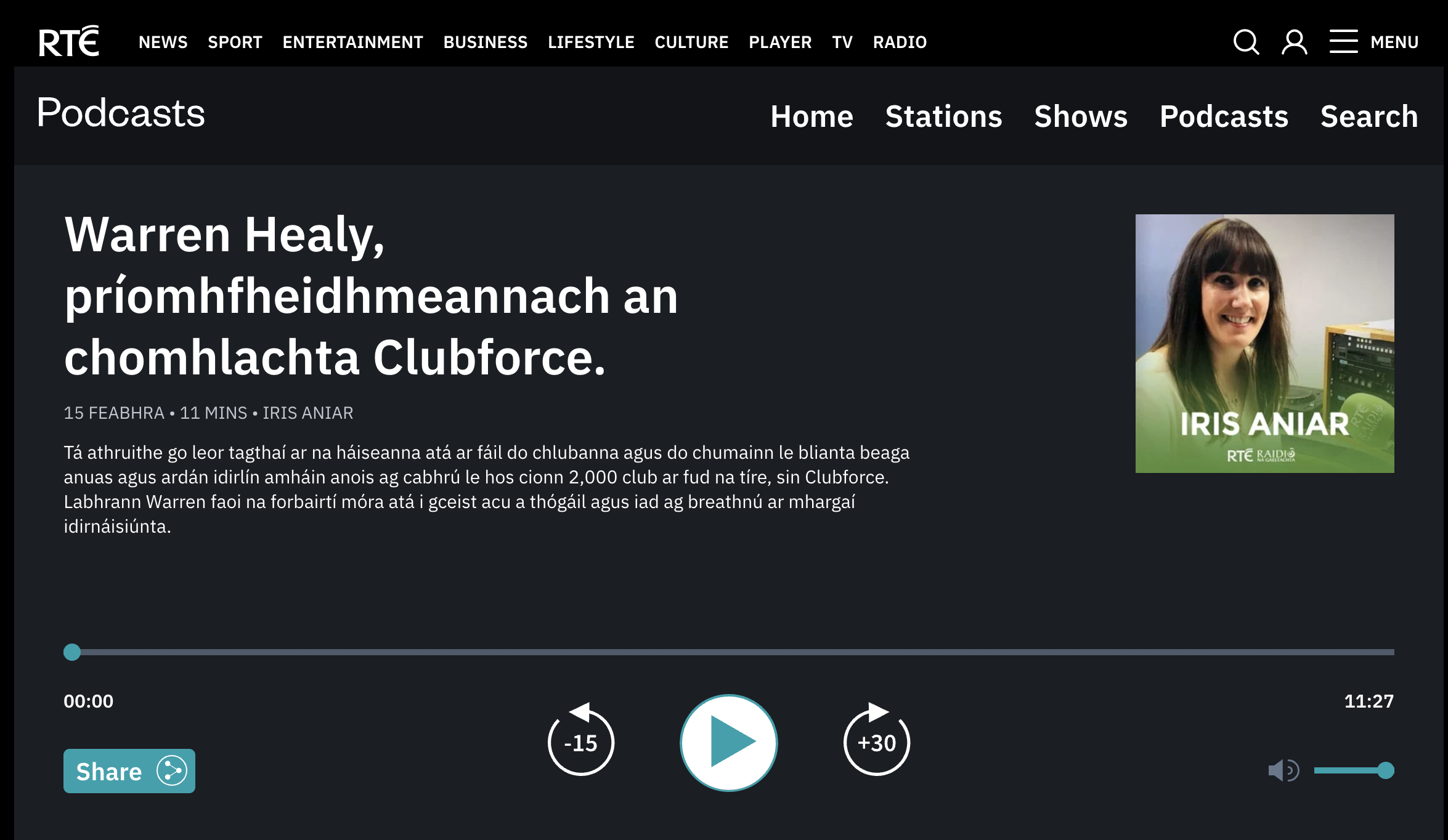The image size is (1448, 840).
Task: Open the BUSINESS section
Action: [x=486, y=42]
